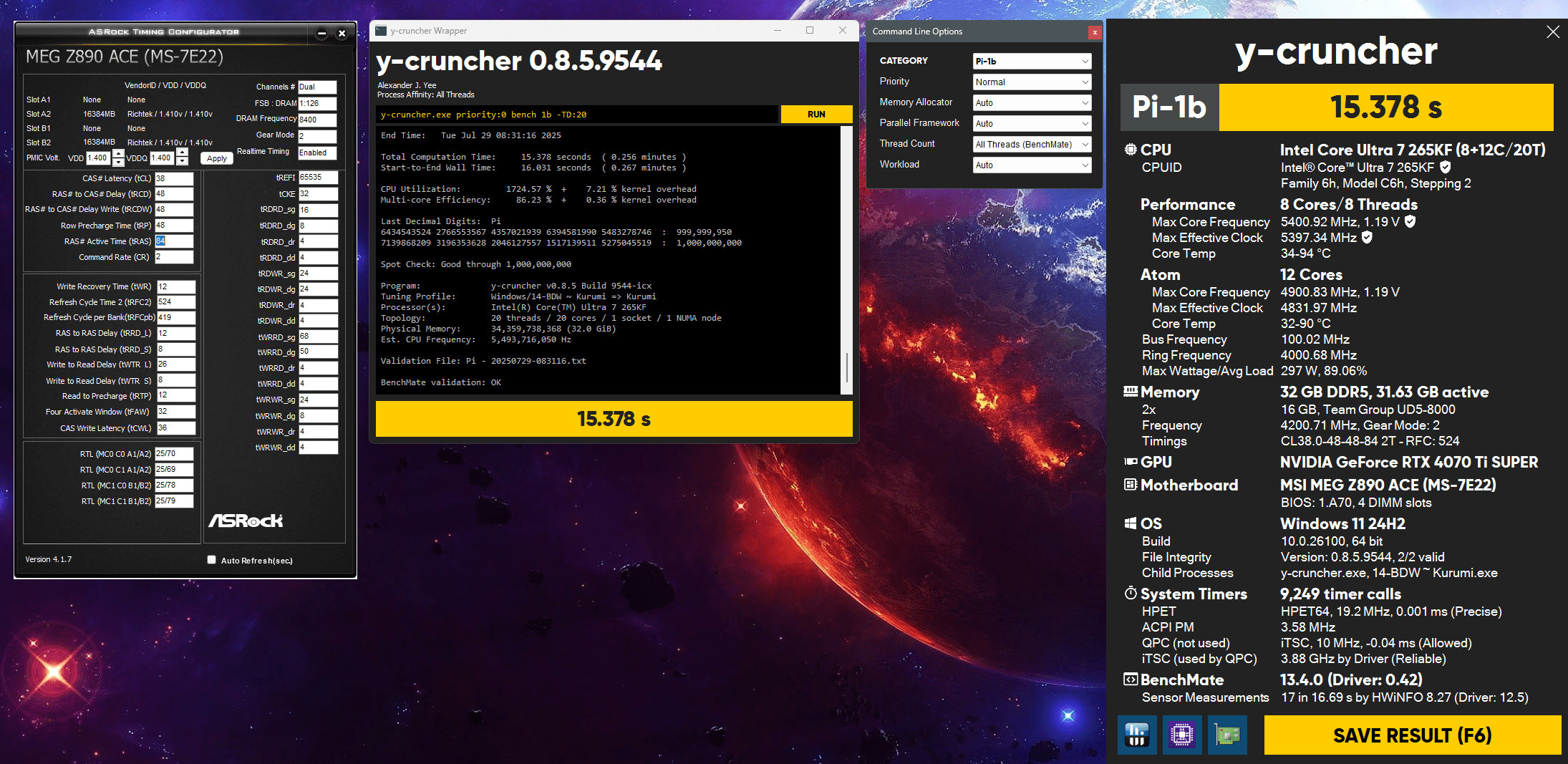Click the BenchMate section icon
Viewport: 1568px width, 764px height.
pyautogui.click(x=1131, y=680)
